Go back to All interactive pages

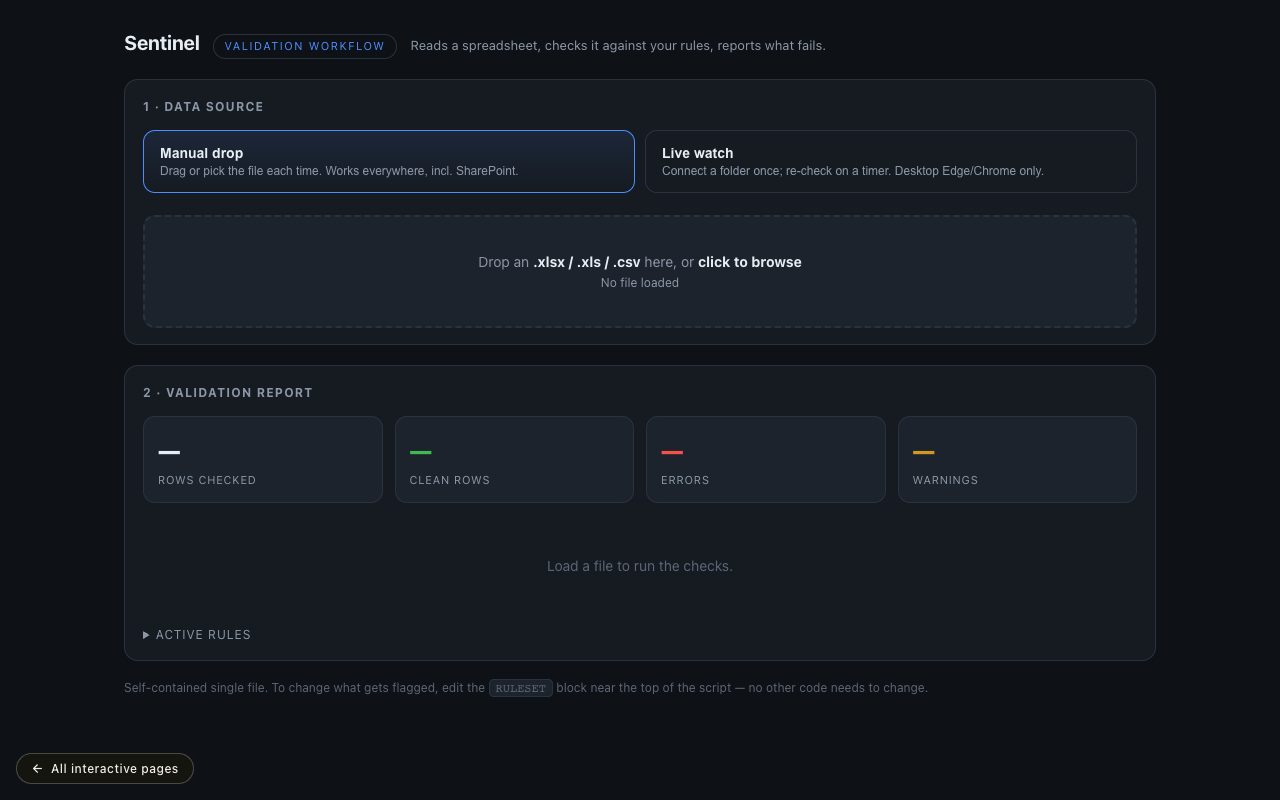point(105,768)
